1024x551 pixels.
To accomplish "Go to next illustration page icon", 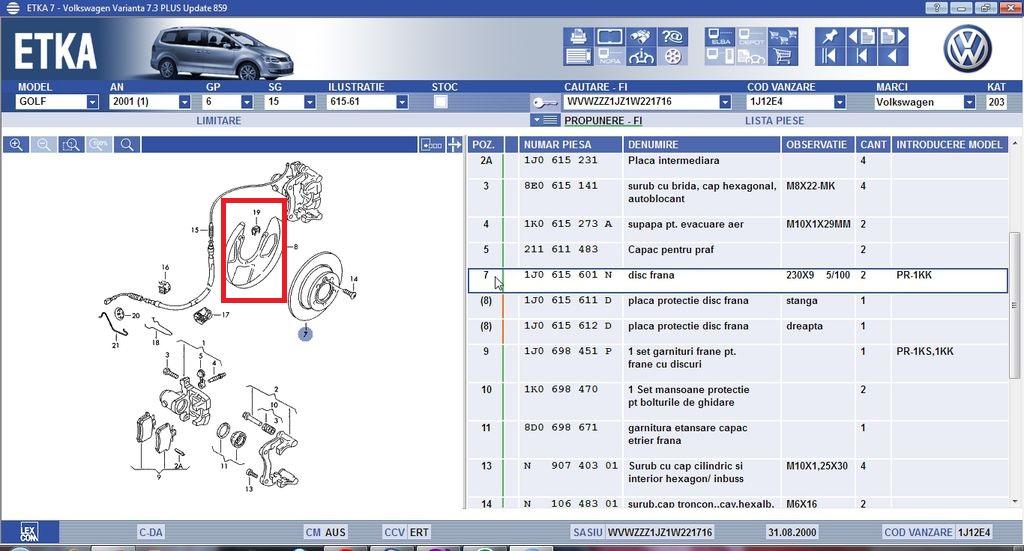I will [x=893, y=37].
